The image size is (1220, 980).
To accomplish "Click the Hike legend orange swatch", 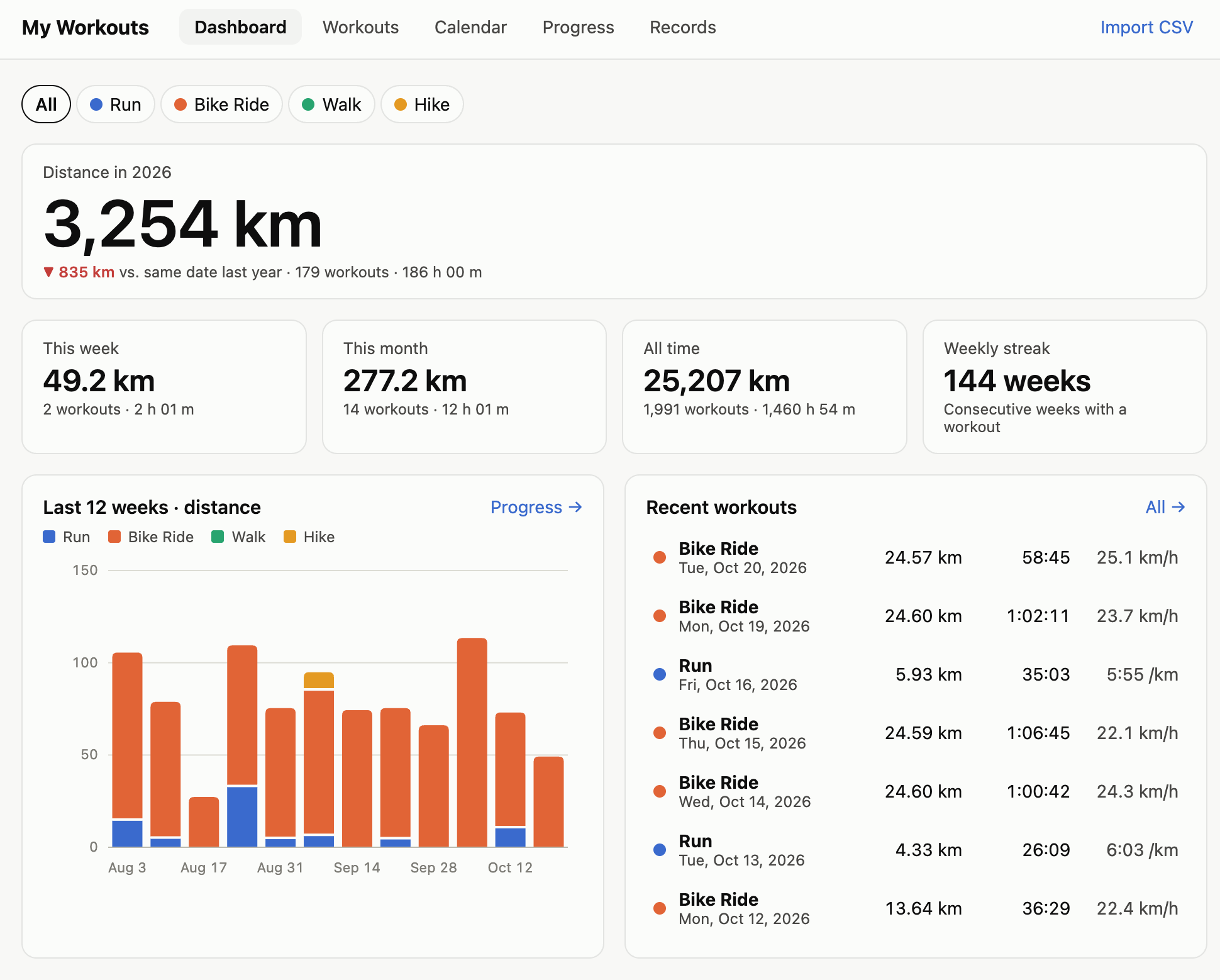I will click(x=290, y=537).
